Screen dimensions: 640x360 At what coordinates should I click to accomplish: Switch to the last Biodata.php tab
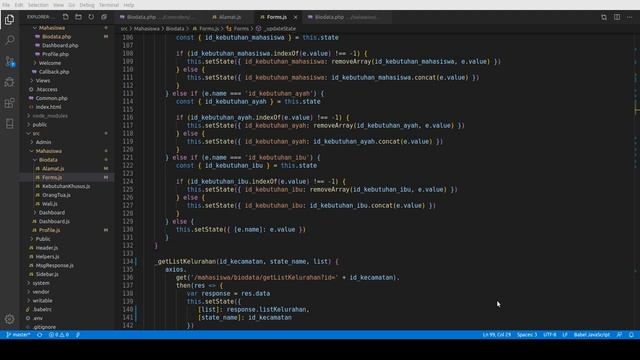[x=346, y=17]
